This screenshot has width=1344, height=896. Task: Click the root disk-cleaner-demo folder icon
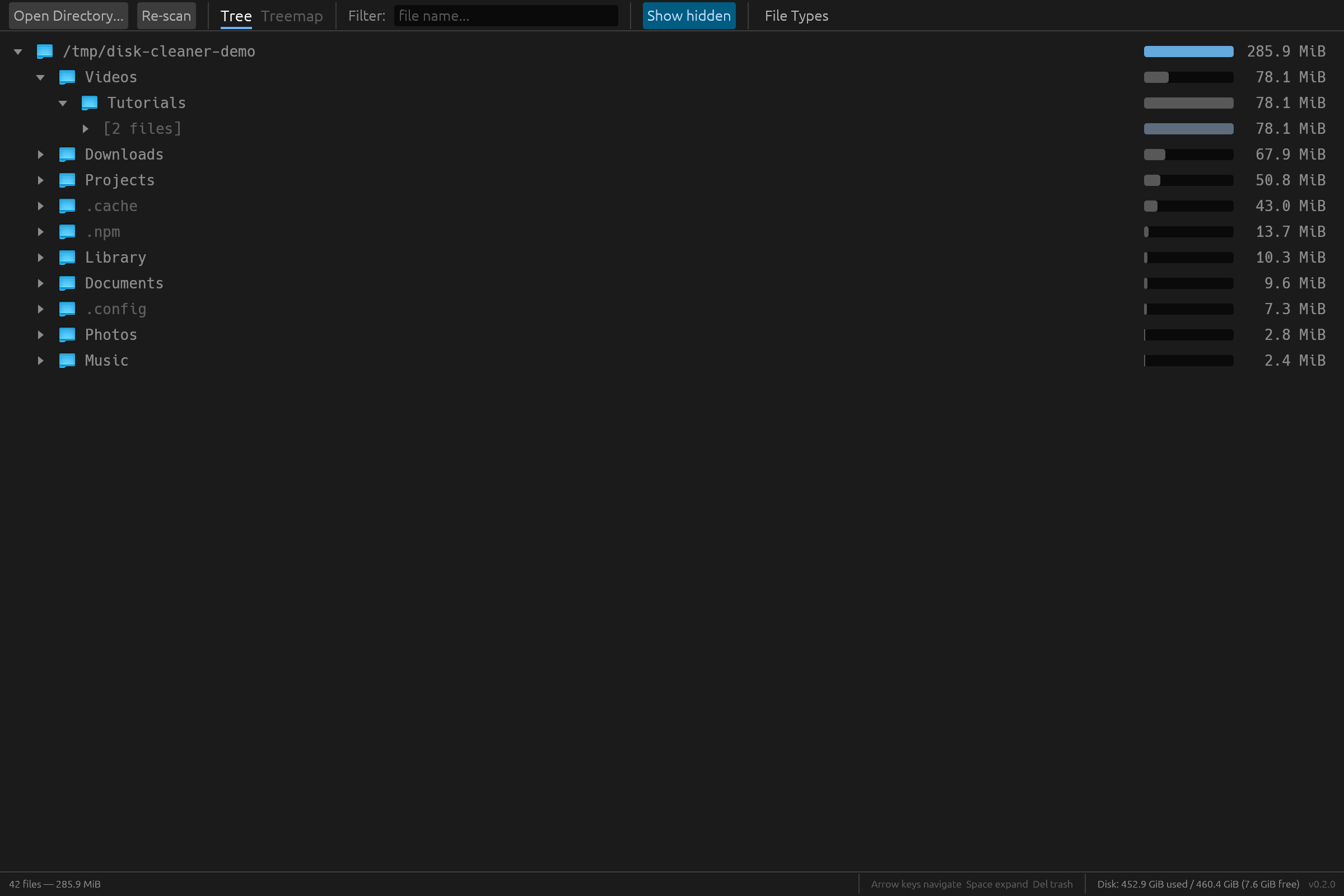45,52
